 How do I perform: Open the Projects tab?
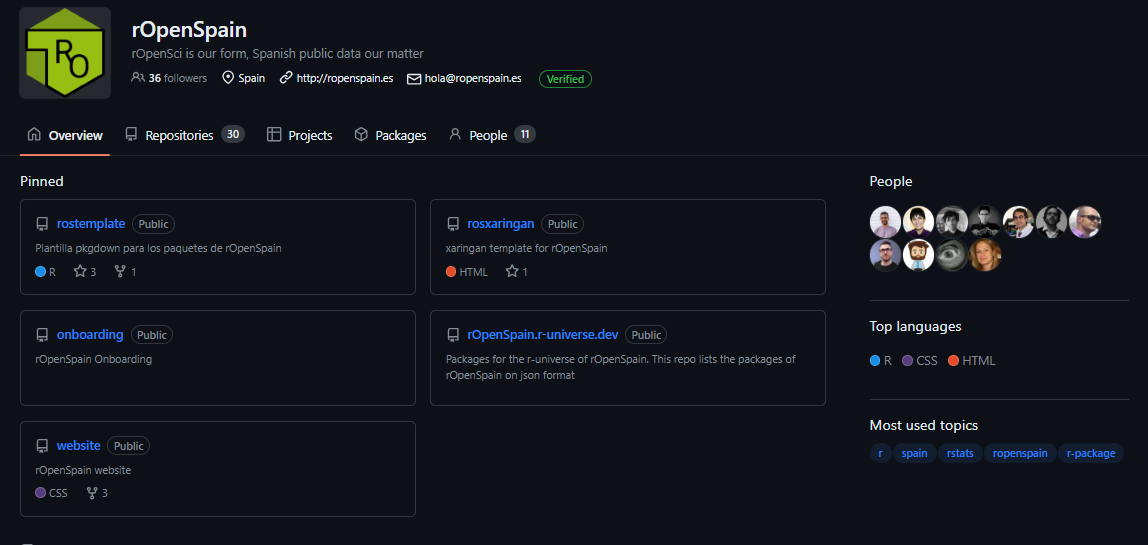(x=299, y=135)
